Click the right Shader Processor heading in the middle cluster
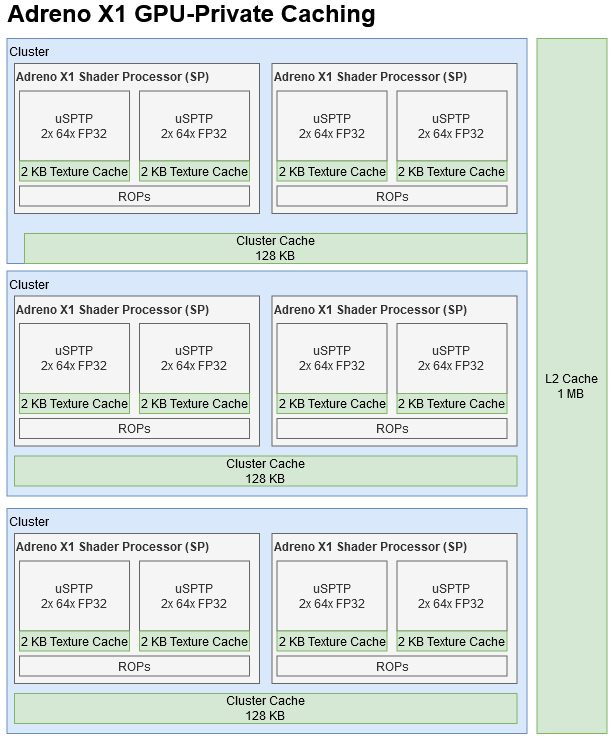616x742 pixels. (370, 309)
